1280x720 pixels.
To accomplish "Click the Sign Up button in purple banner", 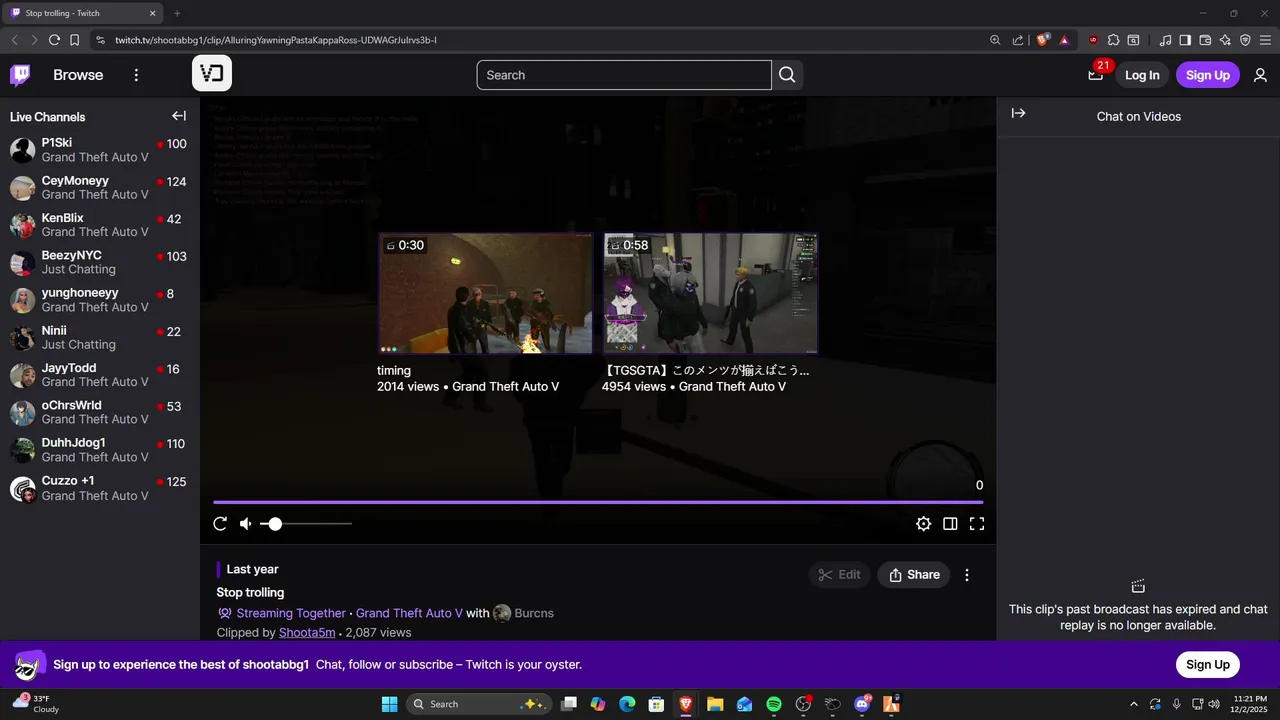I will click(1207, 665).
